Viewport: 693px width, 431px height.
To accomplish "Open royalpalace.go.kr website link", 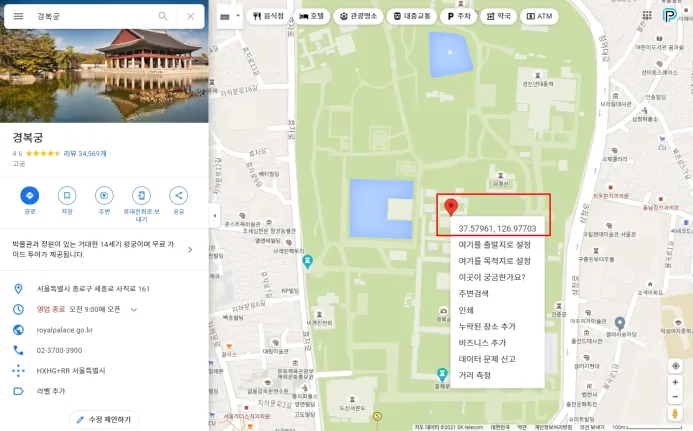I will (65, 330).
